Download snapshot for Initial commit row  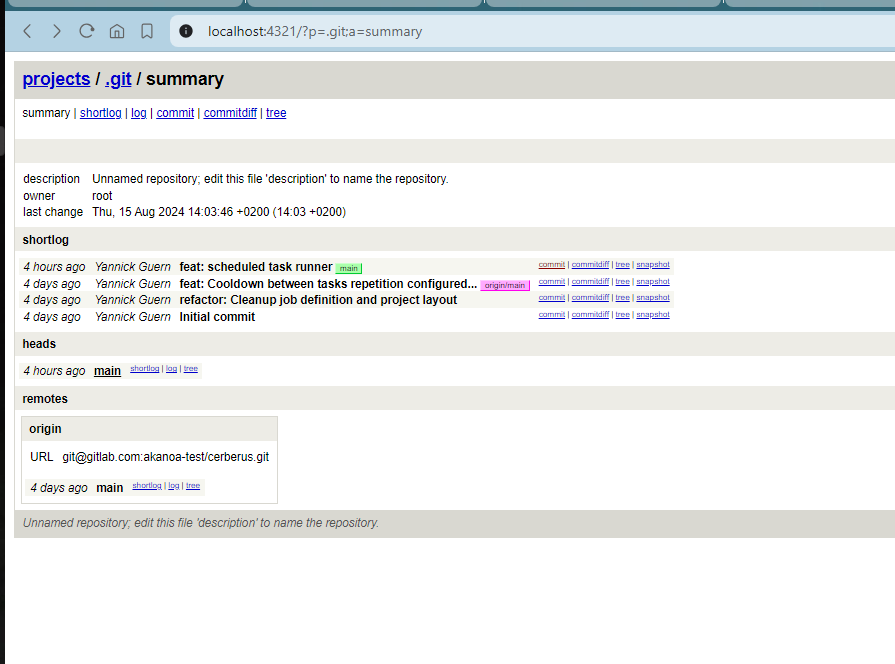653,315
